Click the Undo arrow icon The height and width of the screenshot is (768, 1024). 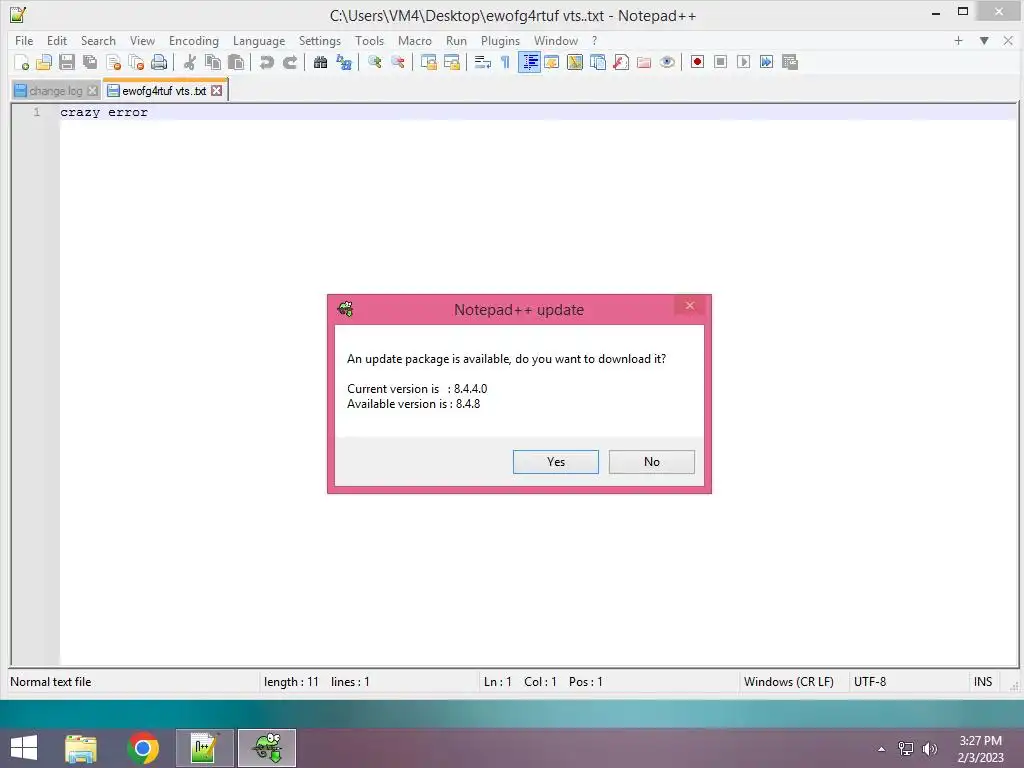266,62
